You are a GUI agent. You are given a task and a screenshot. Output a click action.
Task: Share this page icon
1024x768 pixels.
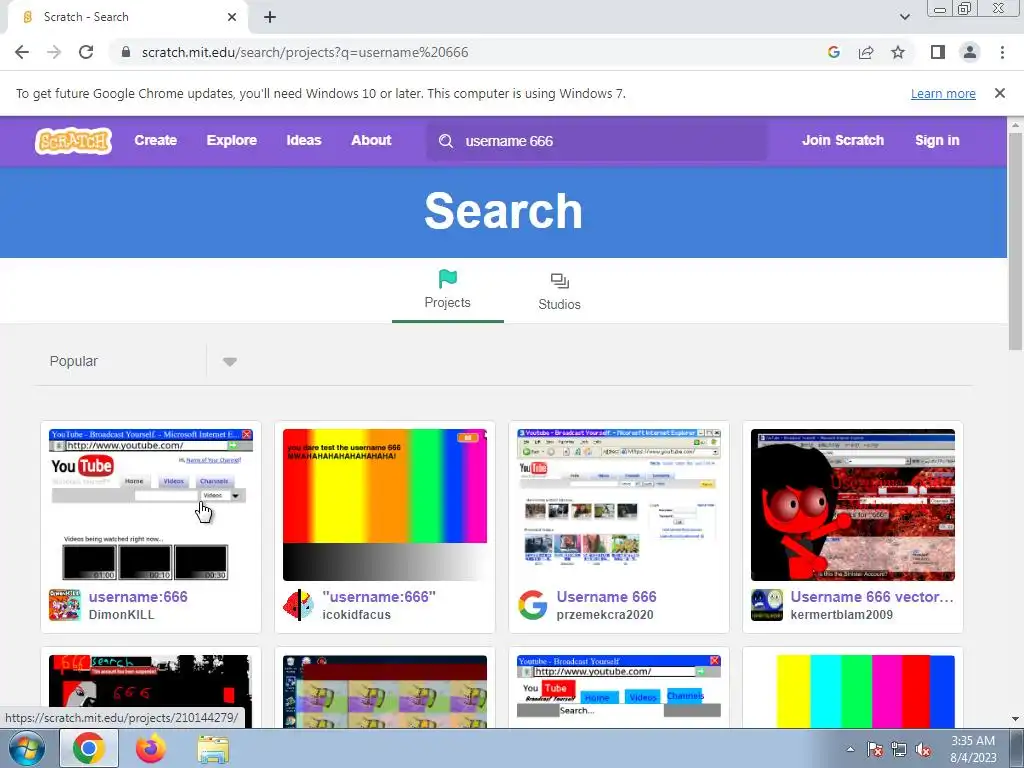[x=866, y=52]
